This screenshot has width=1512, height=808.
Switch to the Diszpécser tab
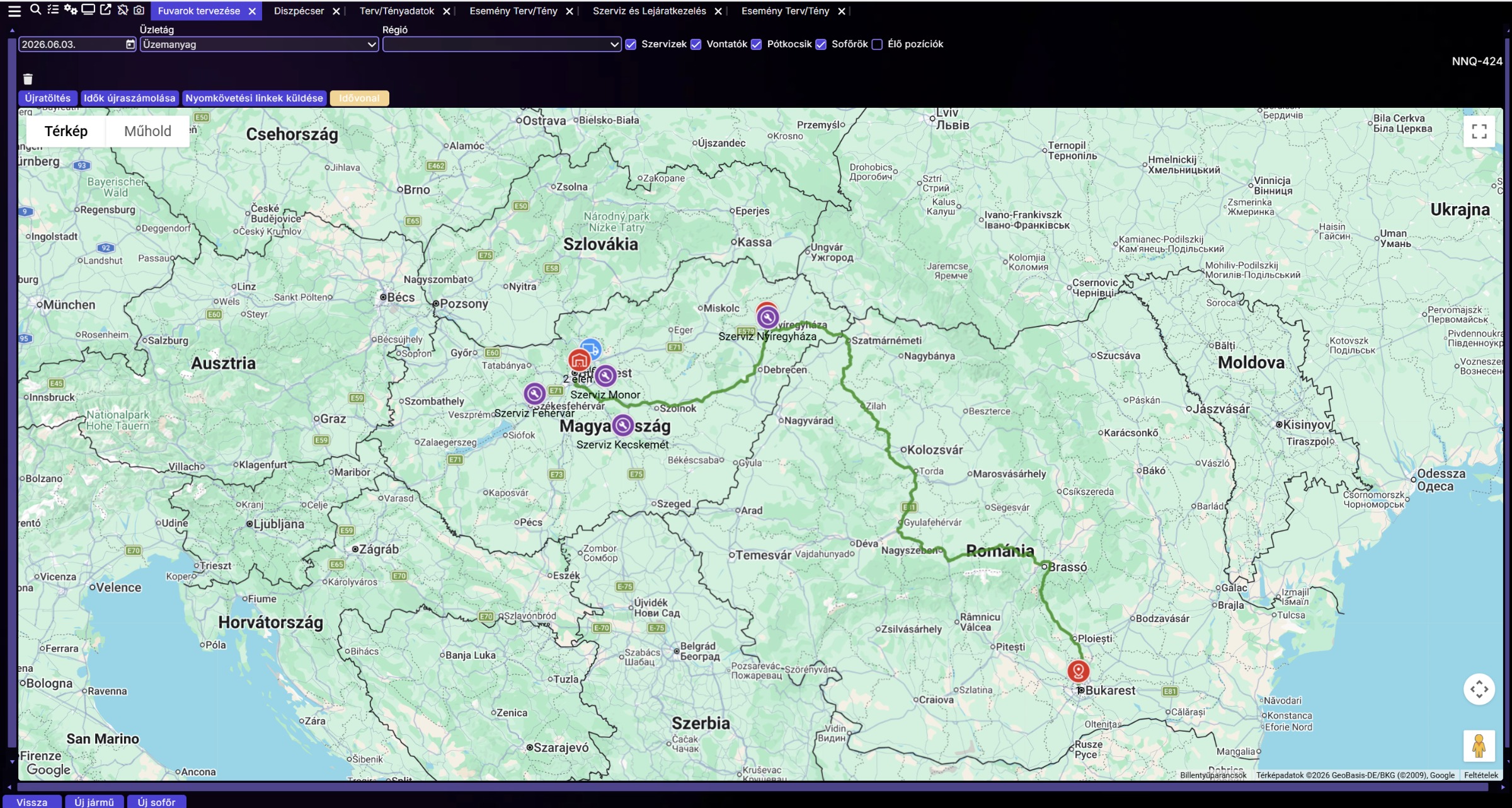(x=299, y=11)
